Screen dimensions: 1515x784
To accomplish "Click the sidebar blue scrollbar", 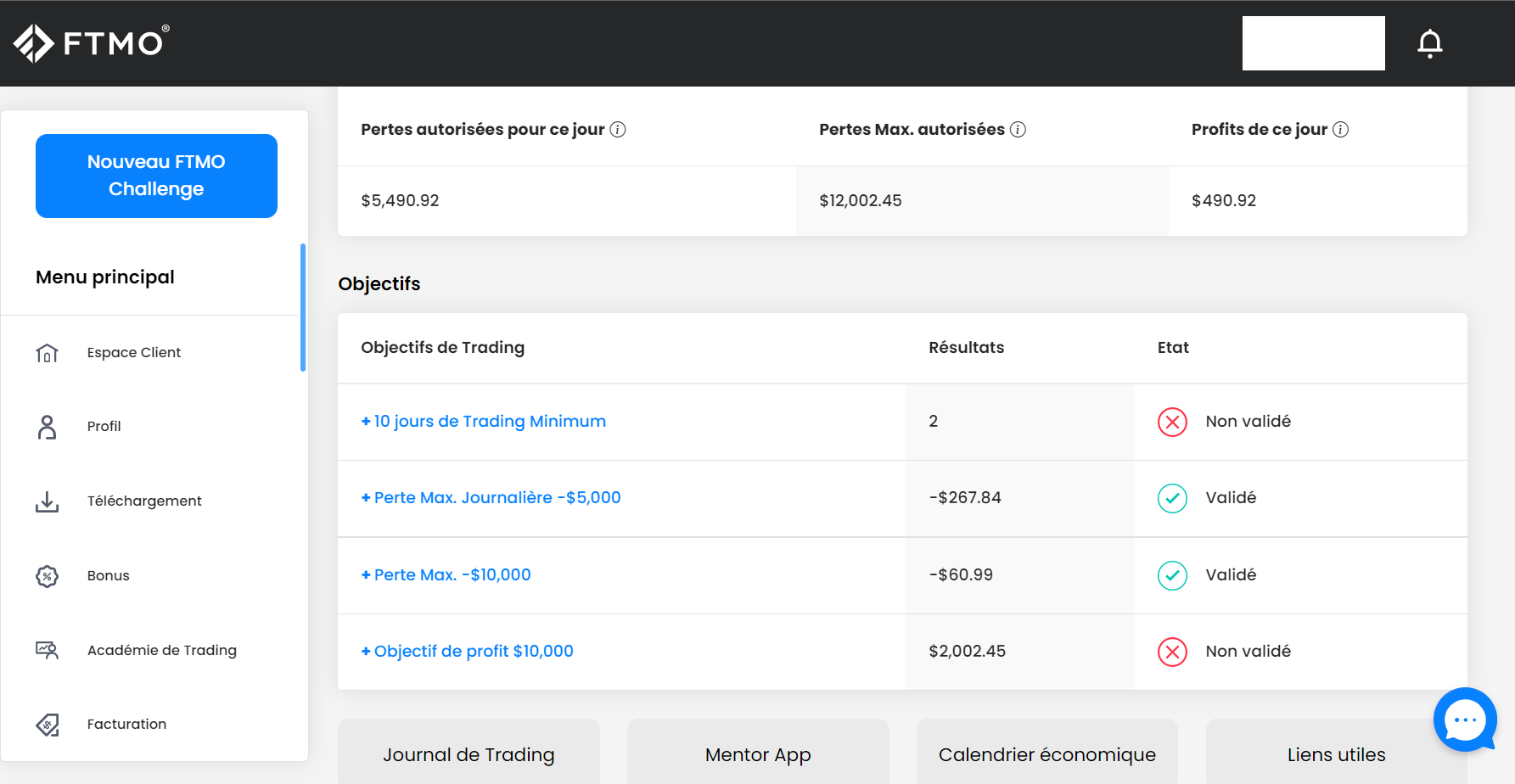I will point(303,307).
